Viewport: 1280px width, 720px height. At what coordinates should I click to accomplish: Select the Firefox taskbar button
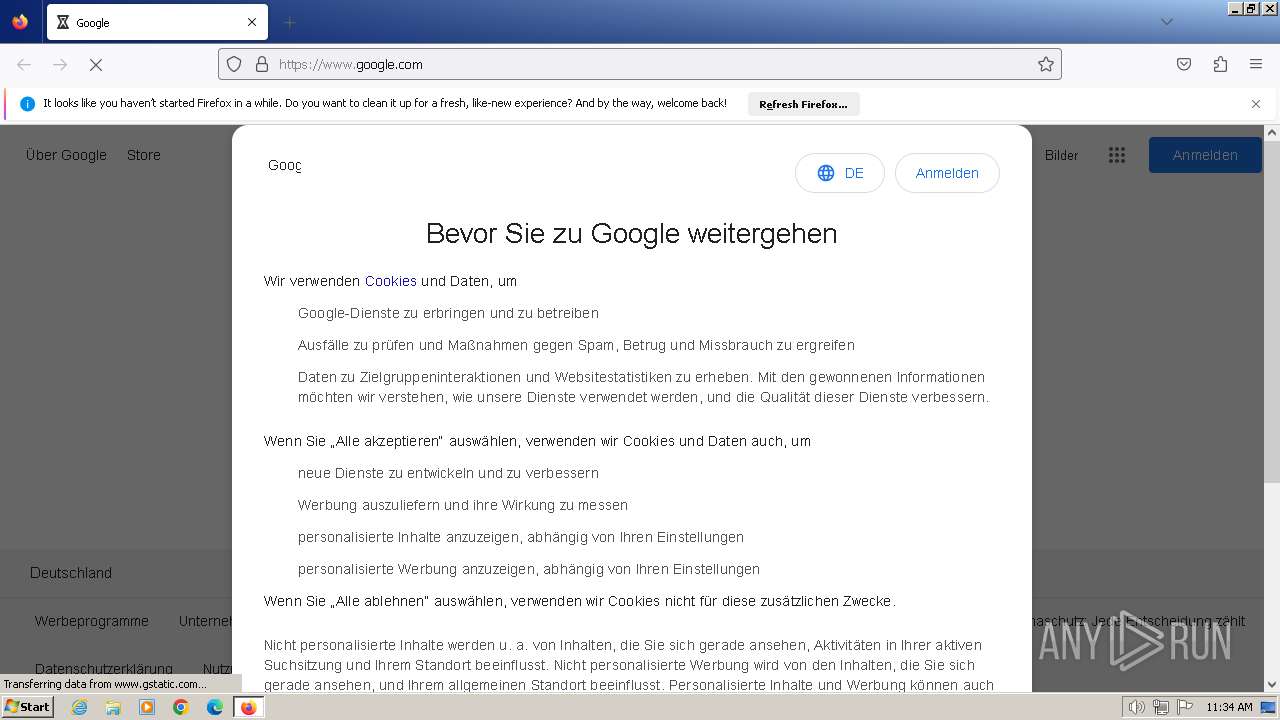(x=248, y=707)
